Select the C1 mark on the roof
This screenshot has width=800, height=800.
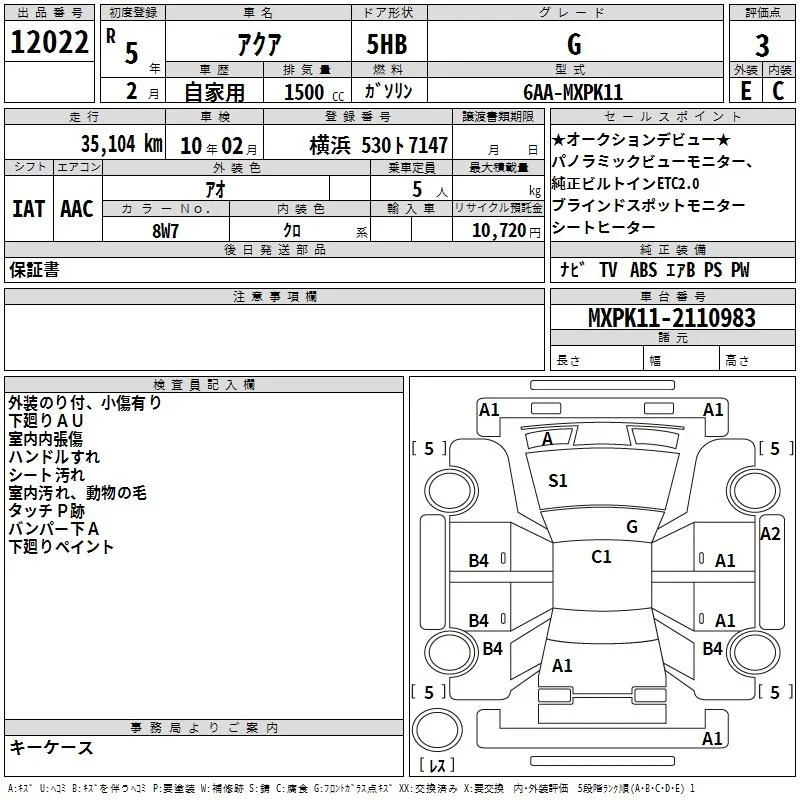click(601, 557)
